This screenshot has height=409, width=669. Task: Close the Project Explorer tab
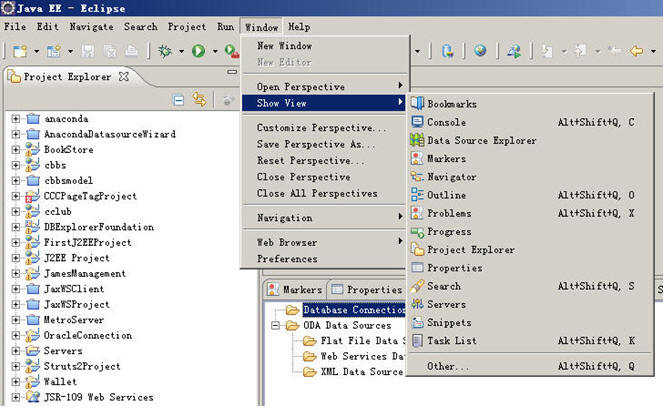(x=124, y=76)
